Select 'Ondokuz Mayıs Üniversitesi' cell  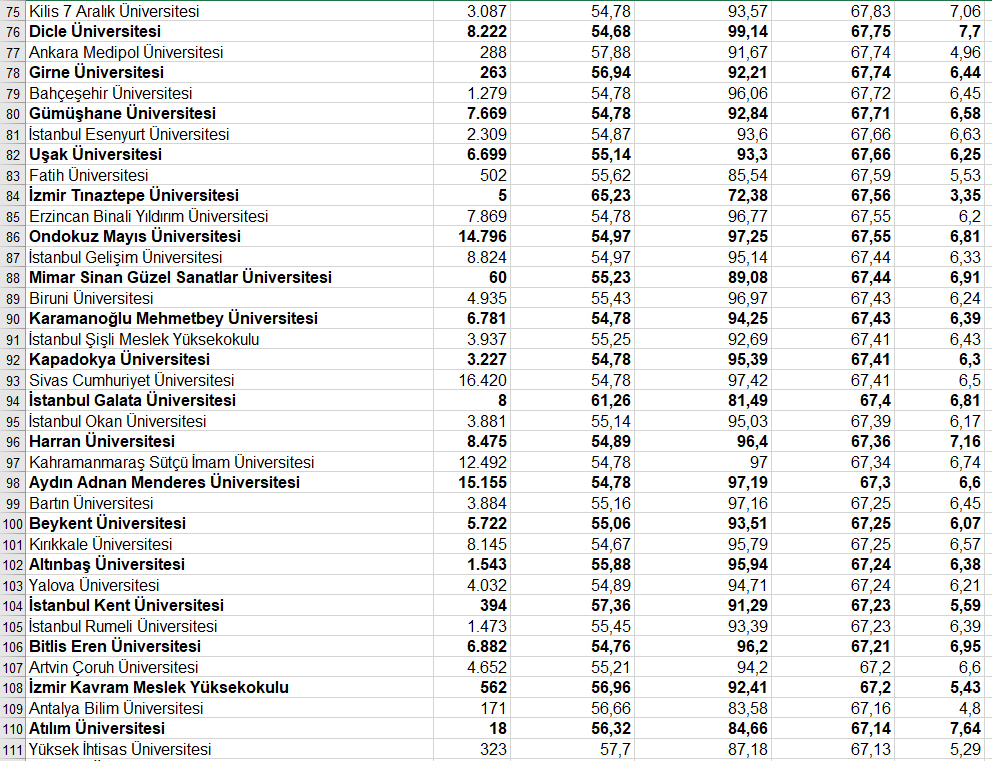click(229, 237)
